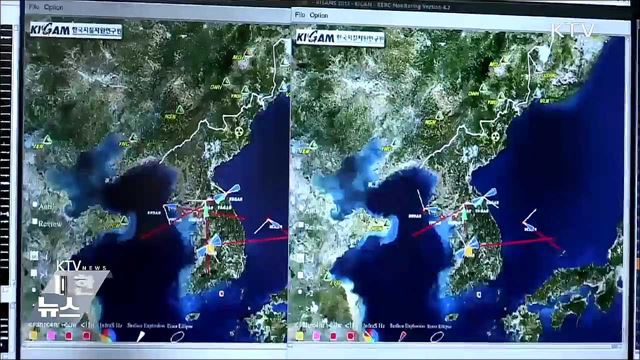640x360 pixels.
Task: Click the KIGAM logo in the right window
Action: coord(340,38)
